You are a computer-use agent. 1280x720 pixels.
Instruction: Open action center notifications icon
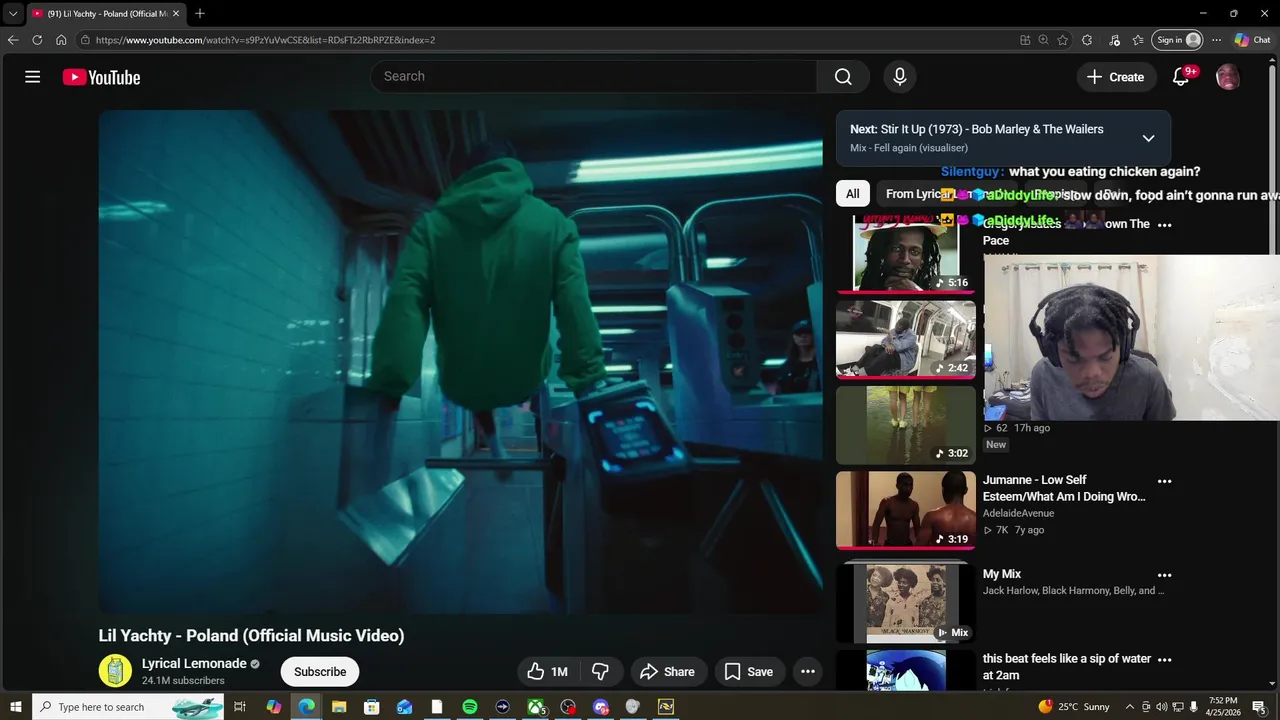coord(1259,707)
